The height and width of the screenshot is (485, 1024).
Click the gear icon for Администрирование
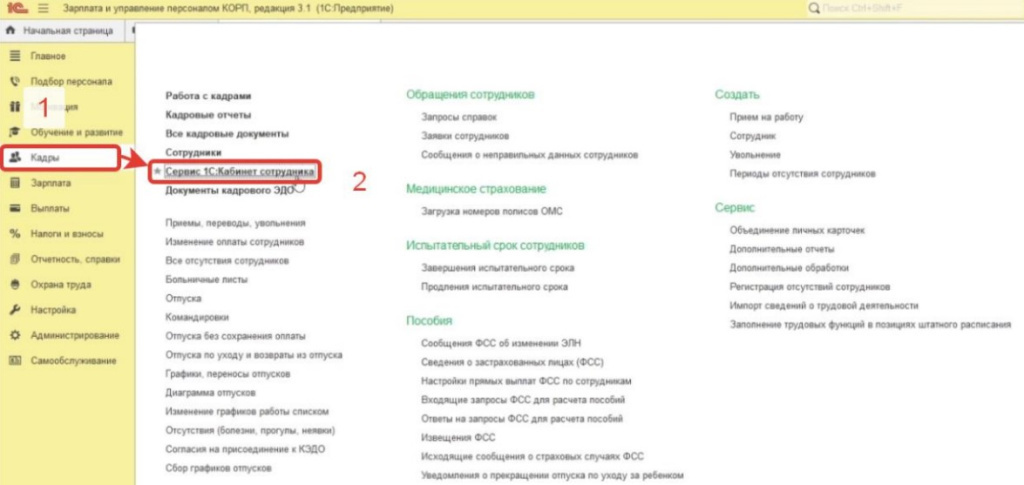coord(14,335)
